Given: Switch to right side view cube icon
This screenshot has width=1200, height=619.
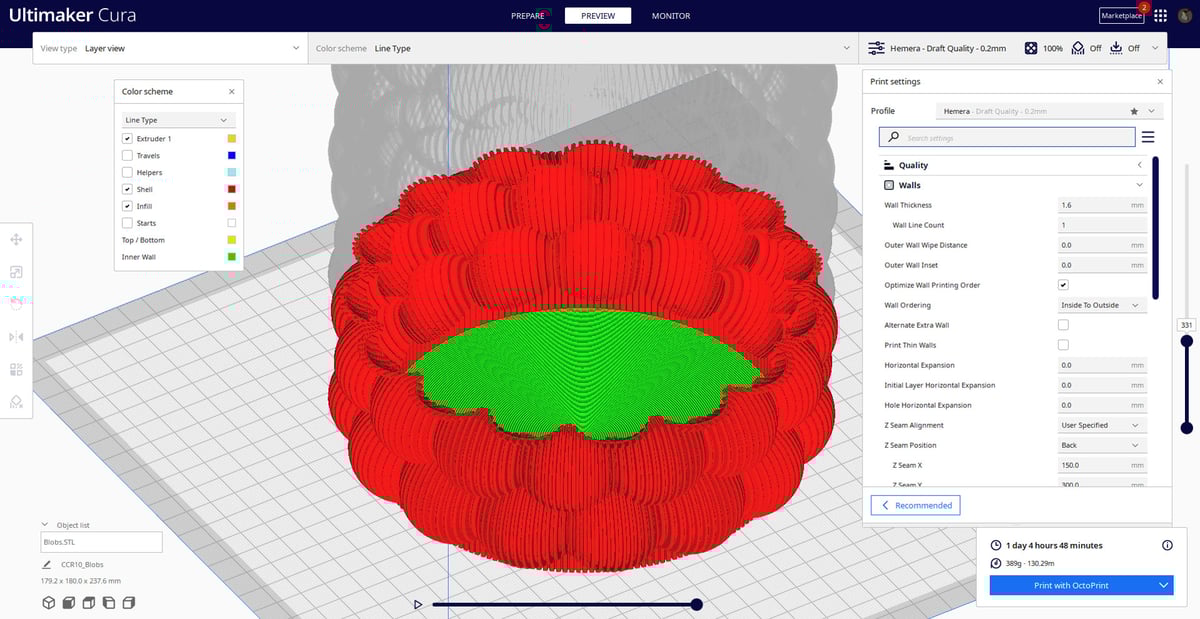Looking at the screenshot, I should pos(128,603).
